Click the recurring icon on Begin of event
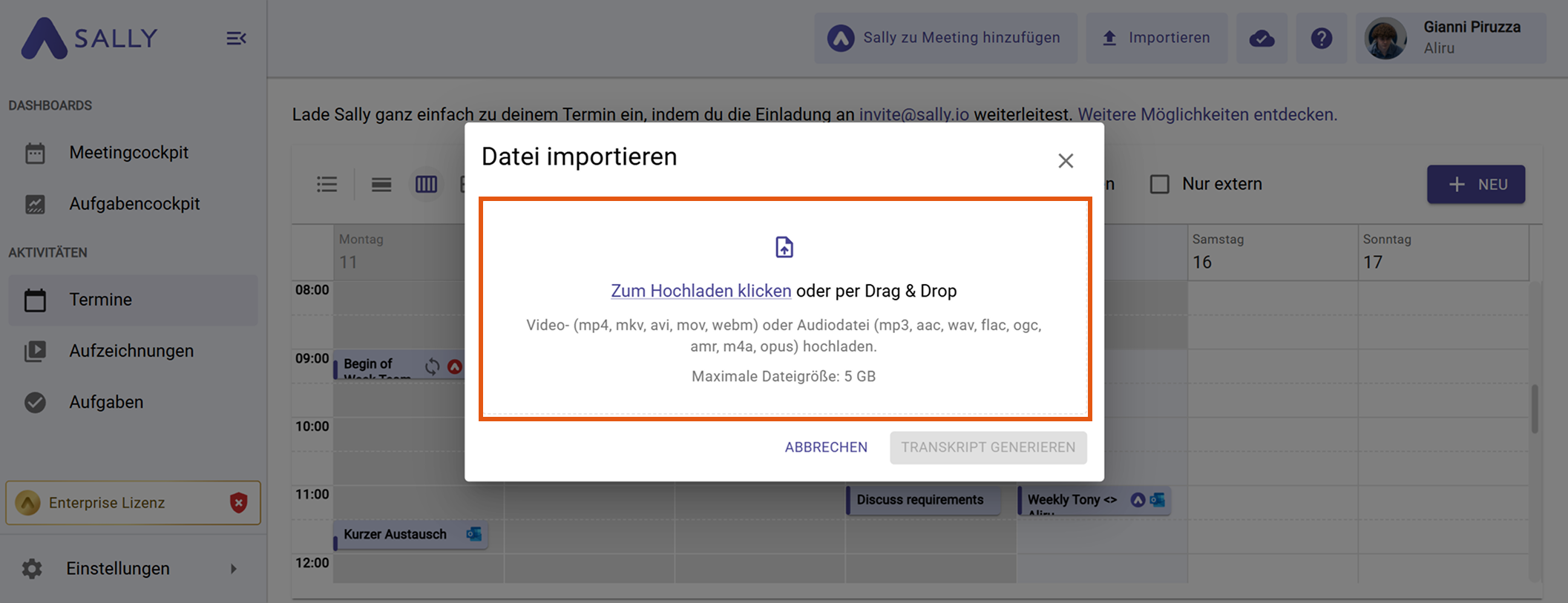The image size is (1568, 603). coord(432,366)
